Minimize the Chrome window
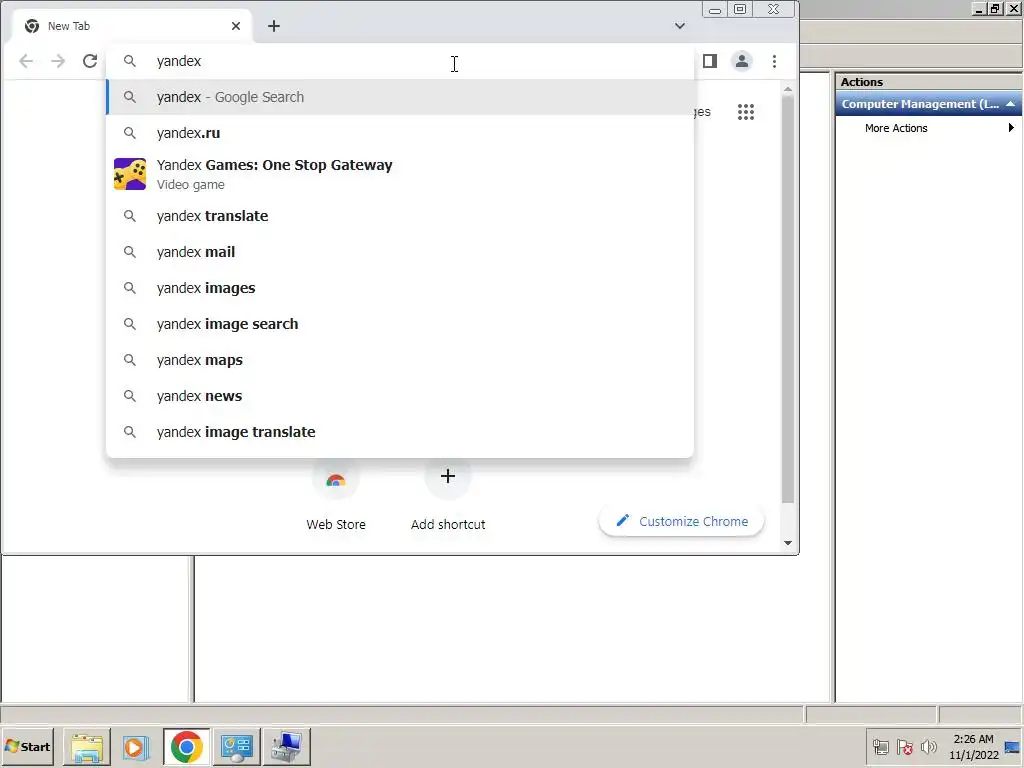 coord(714,9)
